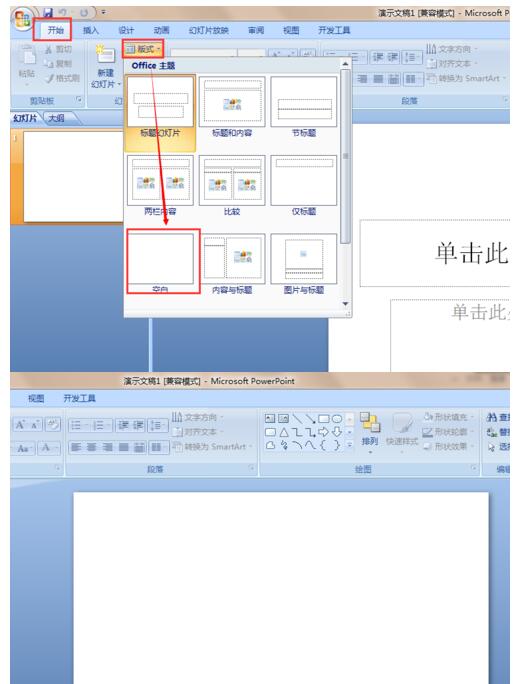Click the layout gallery scroll-down arrow
The width and height of the screenshot is (532, 684).
[x=345, y=304]
